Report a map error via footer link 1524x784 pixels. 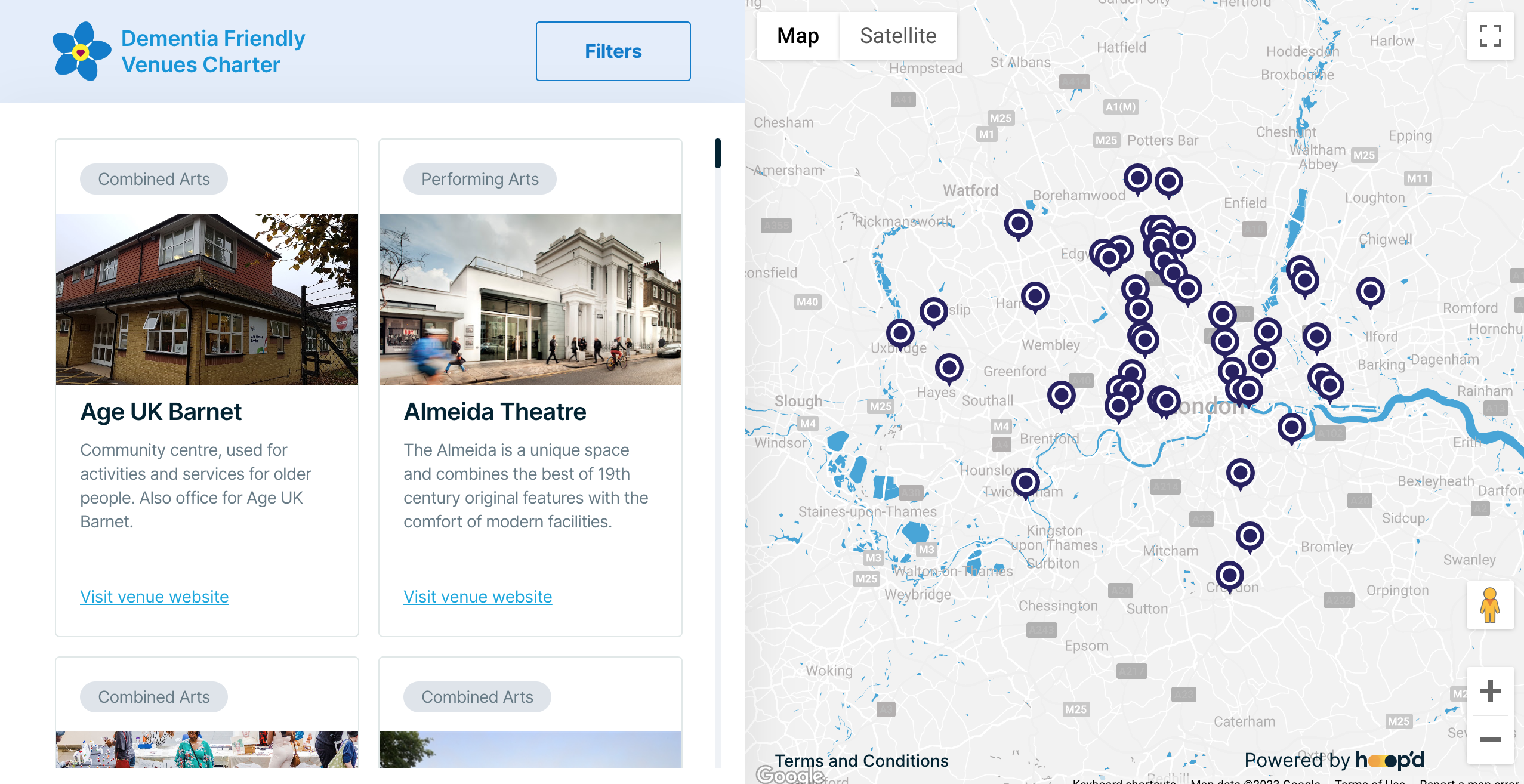[x=1469, y=781]
